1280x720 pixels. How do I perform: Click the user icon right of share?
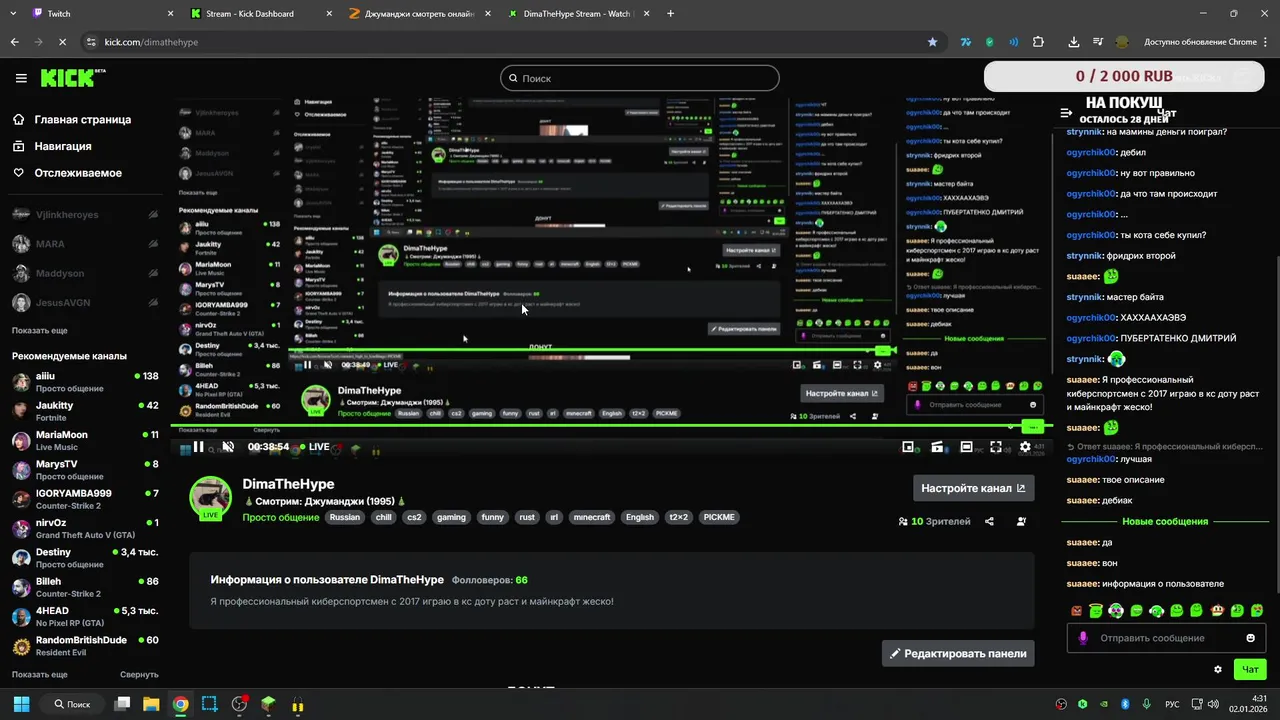click(x=1021, y=521)
